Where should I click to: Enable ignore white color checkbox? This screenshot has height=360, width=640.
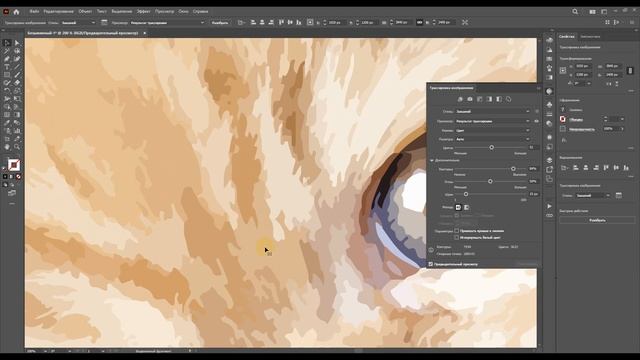point(457,237)
